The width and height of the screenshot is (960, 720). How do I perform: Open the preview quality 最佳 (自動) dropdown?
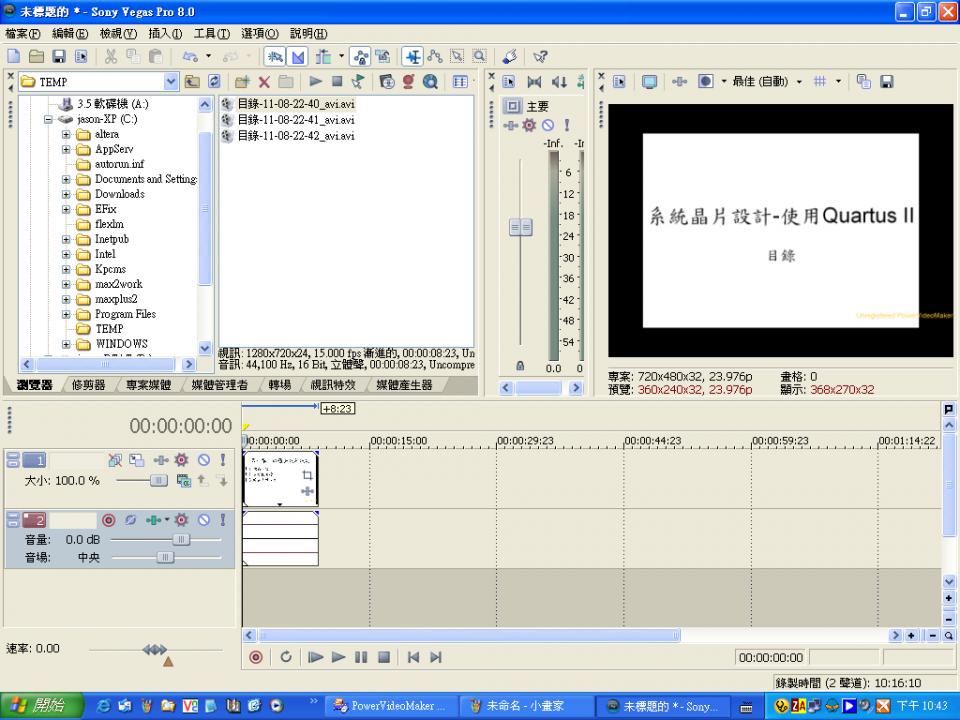pos(798,82)
